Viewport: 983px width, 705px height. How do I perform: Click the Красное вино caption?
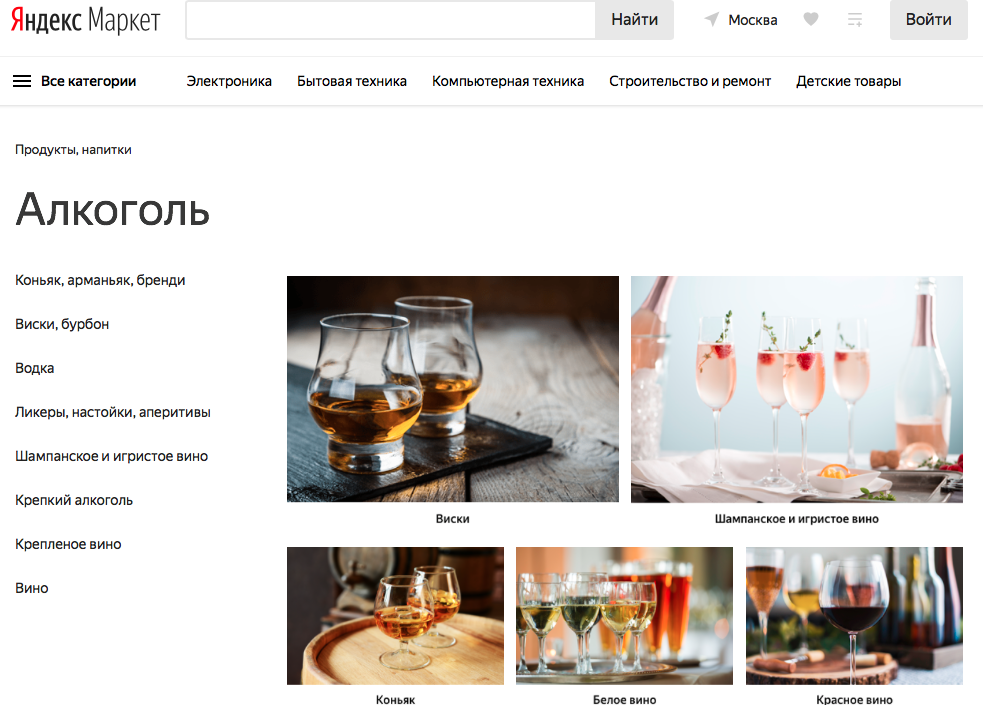(x=854, y=699)
